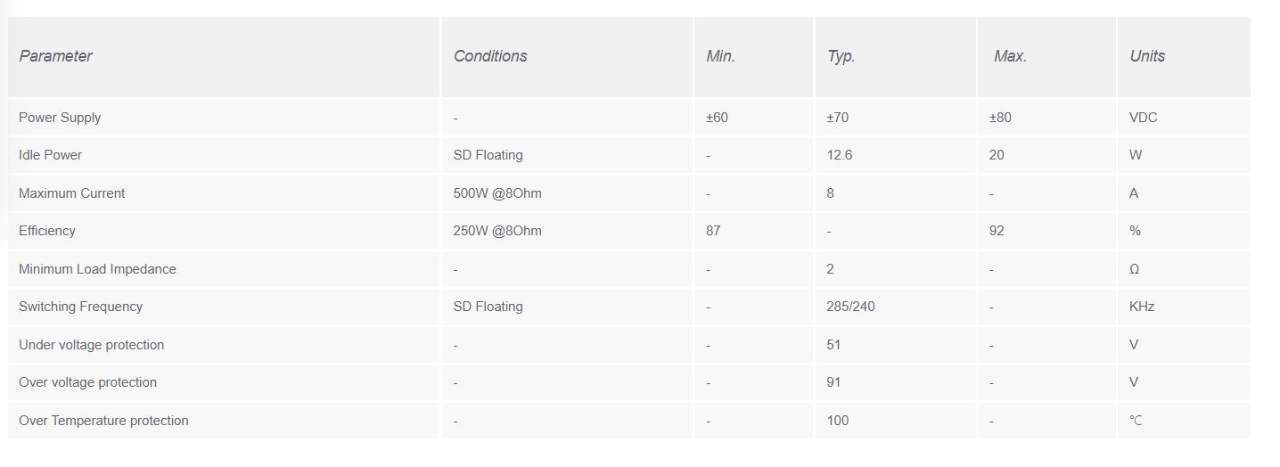Click Over voltage protection row label
This screenshot has width=1280, height=467.
coord(88,382)
